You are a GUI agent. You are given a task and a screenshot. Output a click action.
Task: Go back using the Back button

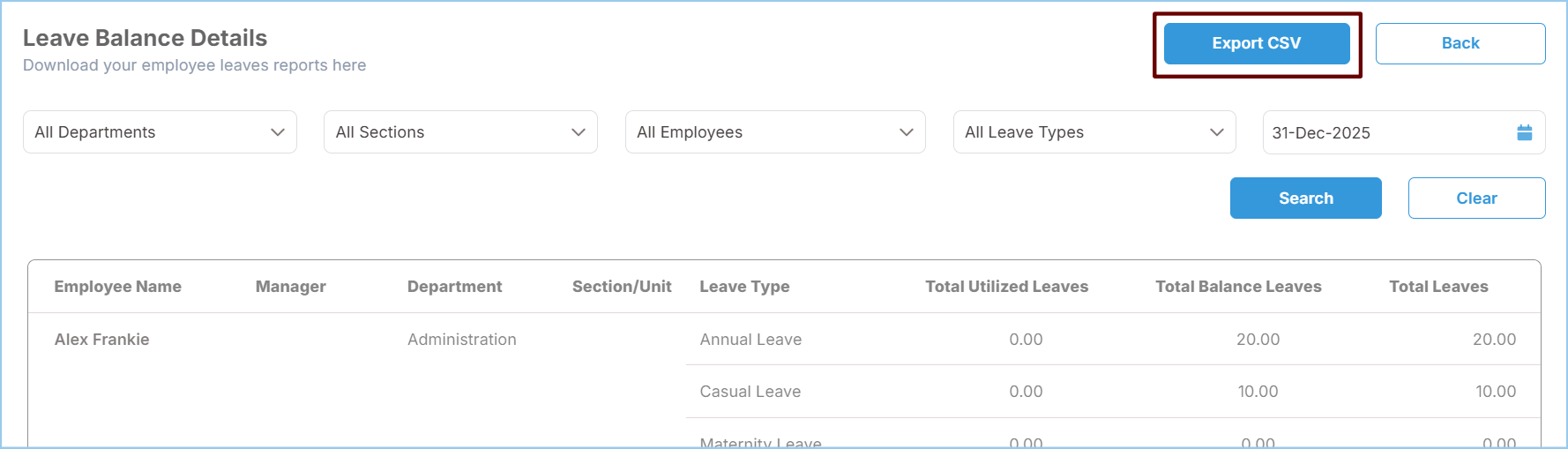1460,43
